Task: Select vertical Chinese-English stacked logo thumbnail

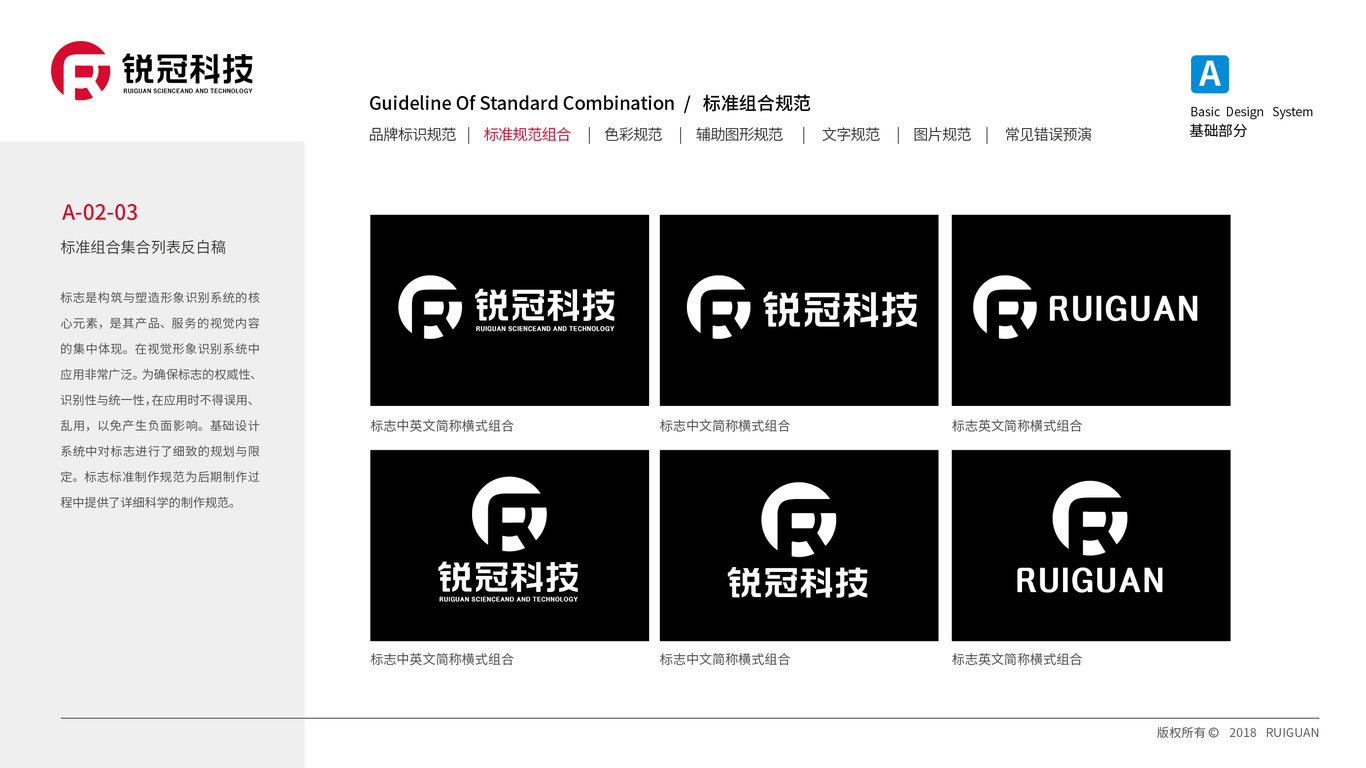Action: (x=509, y=545)
